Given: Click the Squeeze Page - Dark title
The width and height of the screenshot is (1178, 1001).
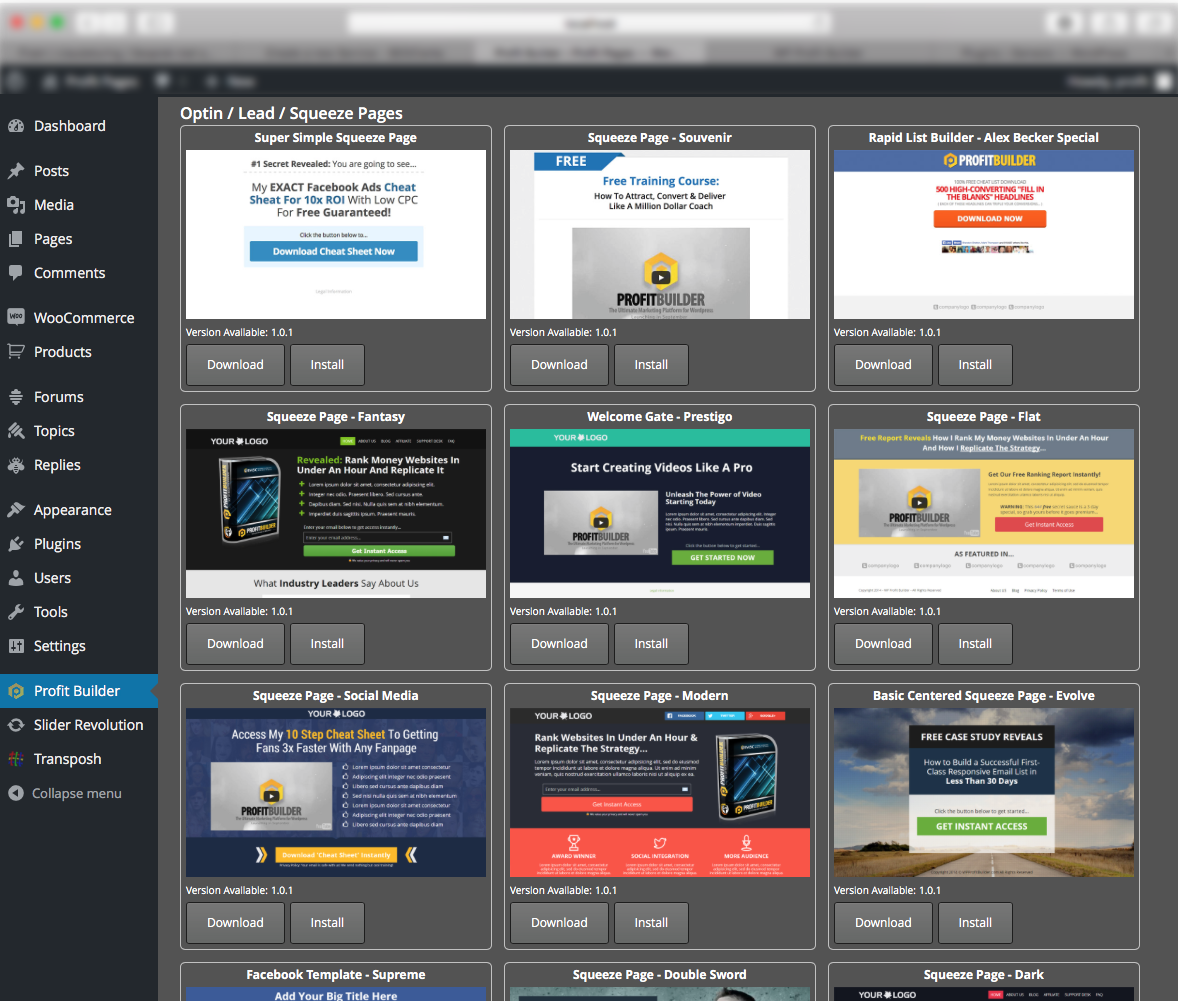Looking at the screenshot, I should [x=983, y=975].
